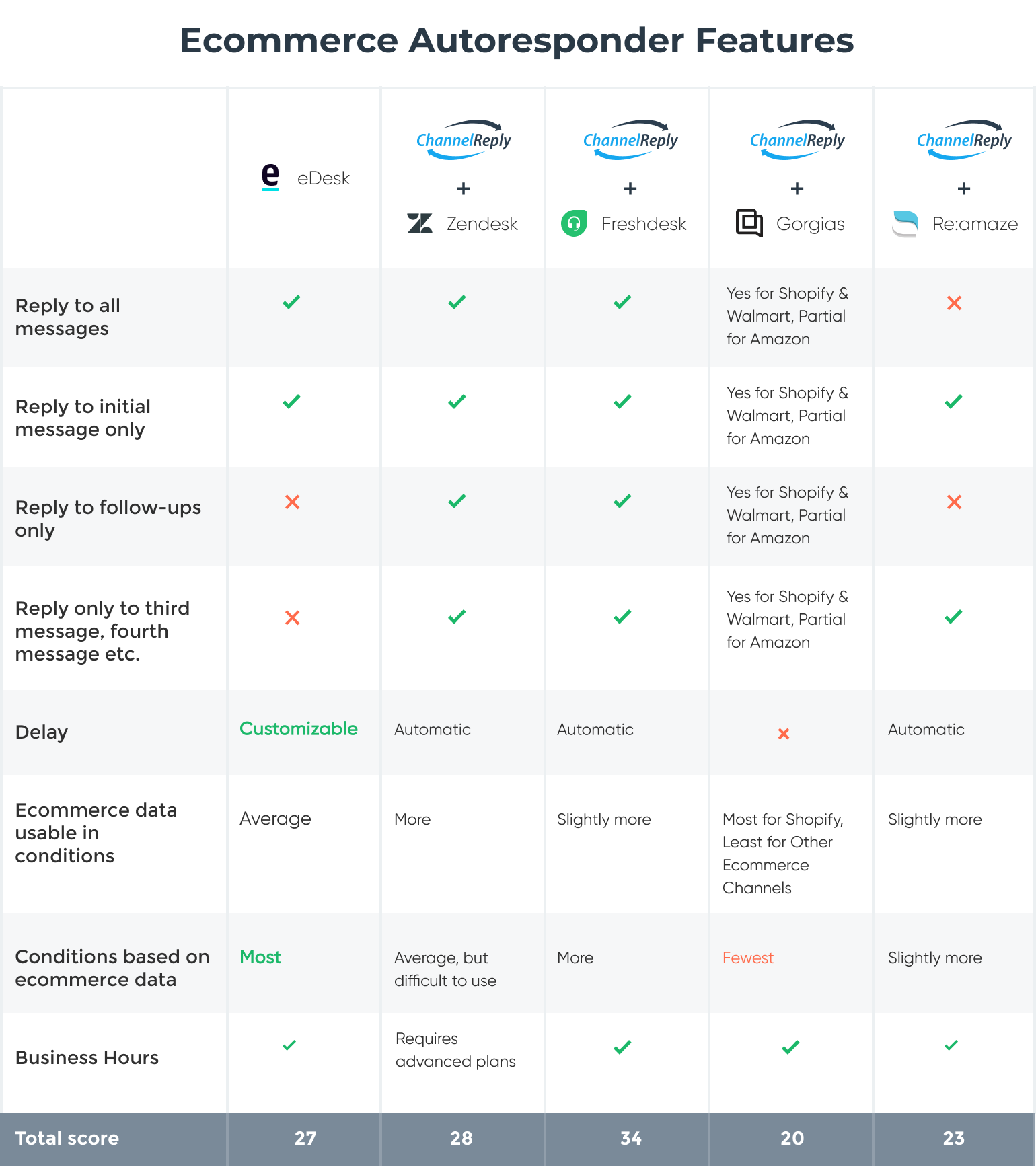Click Re:amaze total score 23
The width and height of the screenshot is (1036, 1169).
click(x=954, y=1139)
